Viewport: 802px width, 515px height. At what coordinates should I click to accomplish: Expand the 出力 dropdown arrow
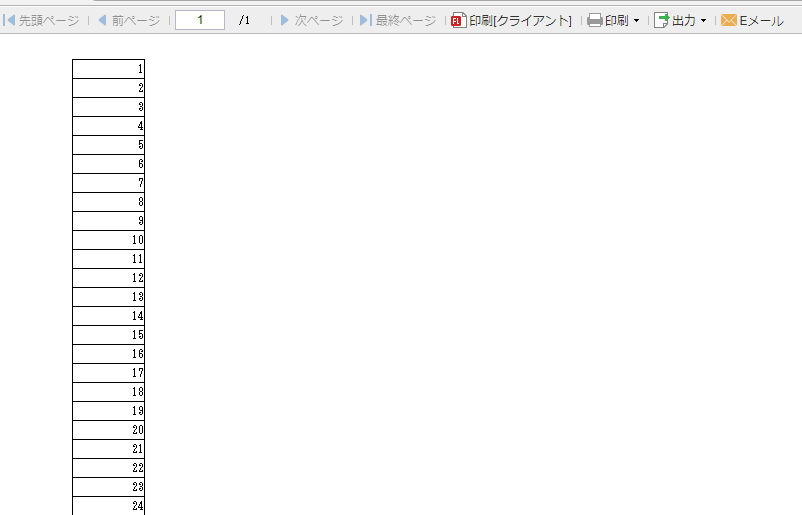pyautogui.click(x=703, y=21)
